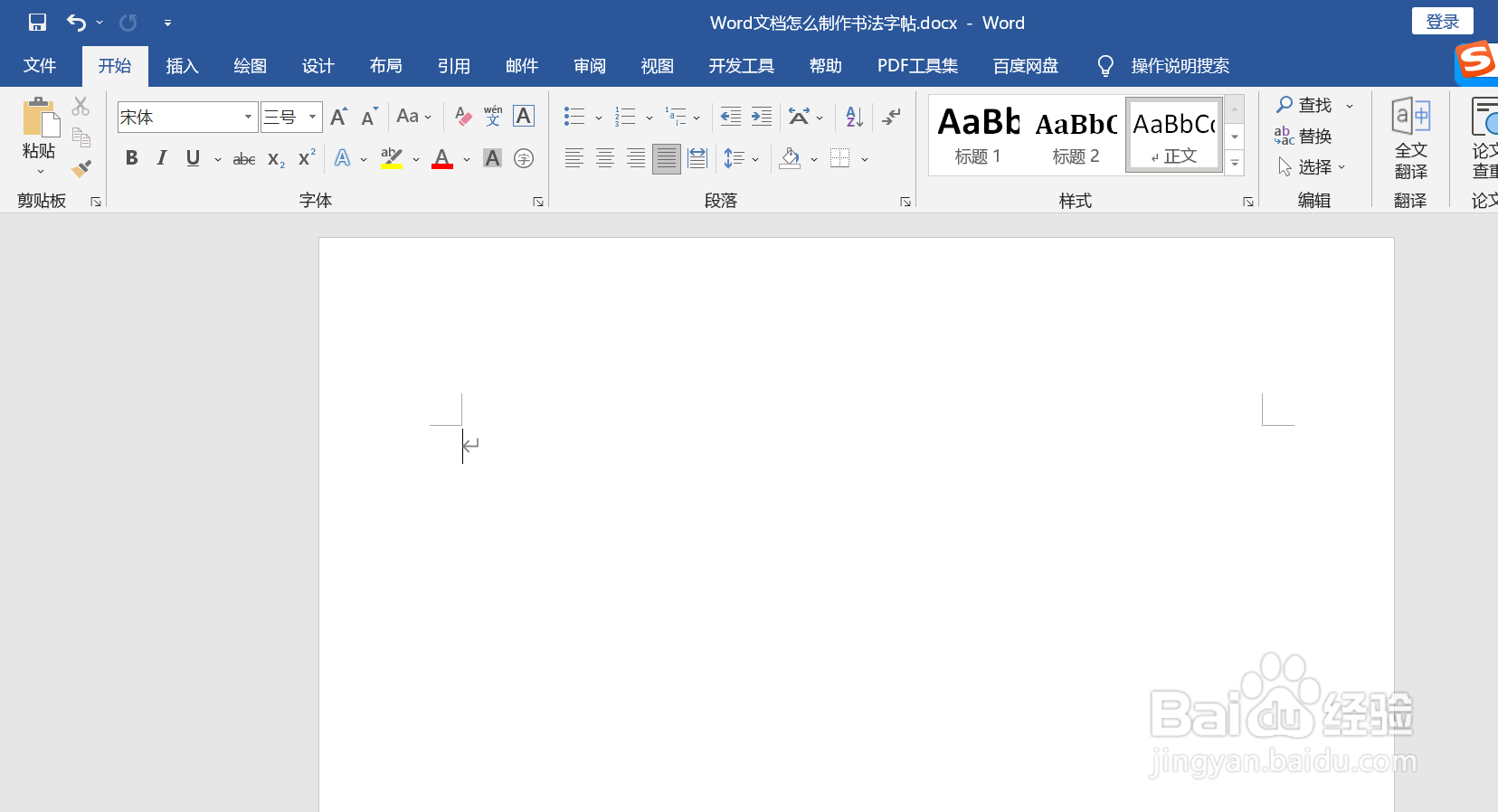The height and width of the screenshot is (812, 1498).
Task: Click the shading paint bucket
Action: (790, 158)
